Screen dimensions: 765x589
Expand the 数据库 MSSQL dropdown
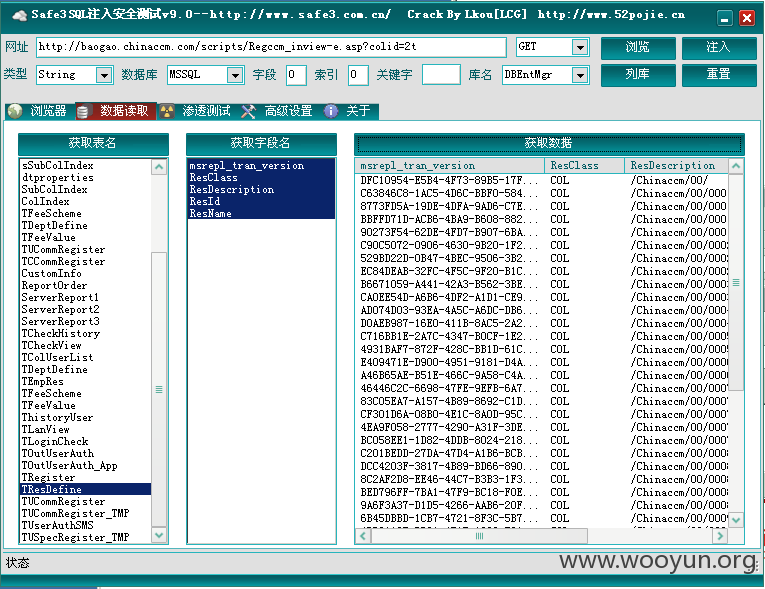point(235,75)
